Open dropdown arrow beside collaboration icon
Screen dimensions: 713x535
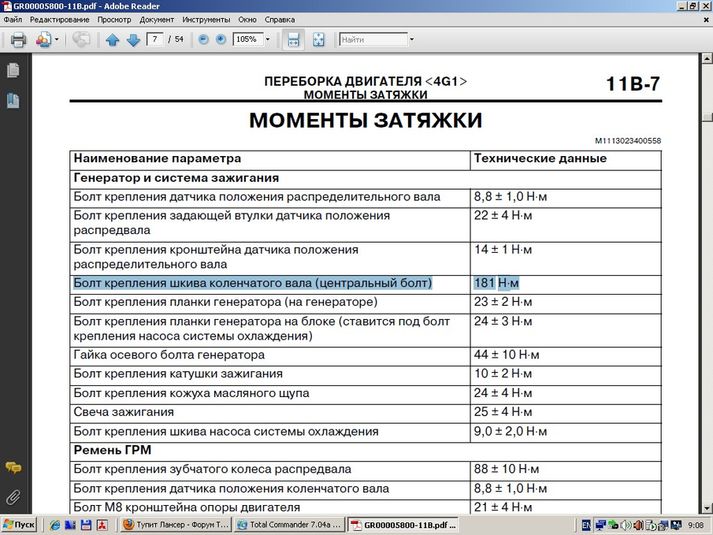[57, 40]
